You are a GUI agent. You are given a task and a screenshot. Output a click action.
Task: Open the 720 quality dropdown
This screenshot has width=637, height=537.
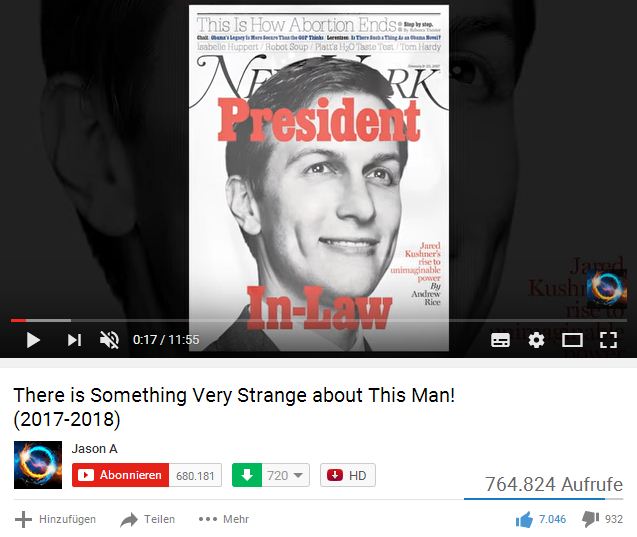[286, 475]
